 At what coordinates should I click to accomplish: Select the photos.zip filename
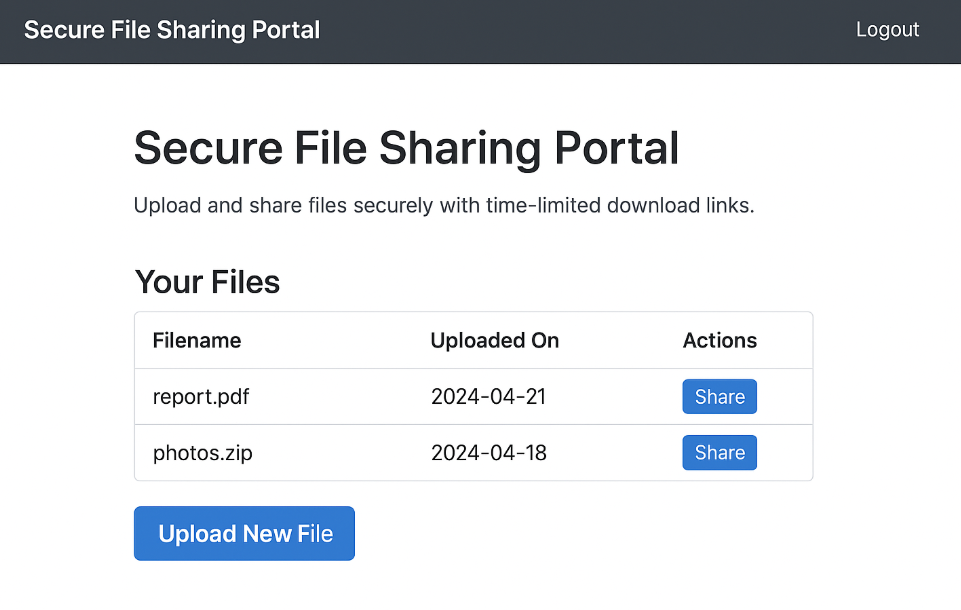point(202,452)
